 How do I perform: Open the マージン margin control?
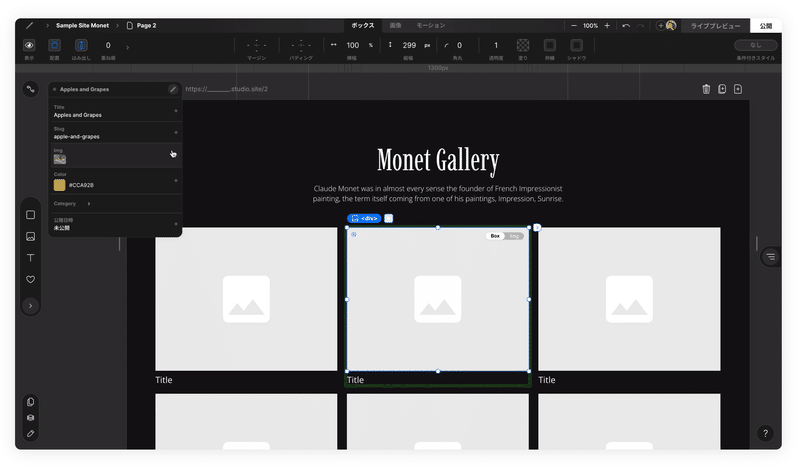pyautogui.click(x=256, y=45)
